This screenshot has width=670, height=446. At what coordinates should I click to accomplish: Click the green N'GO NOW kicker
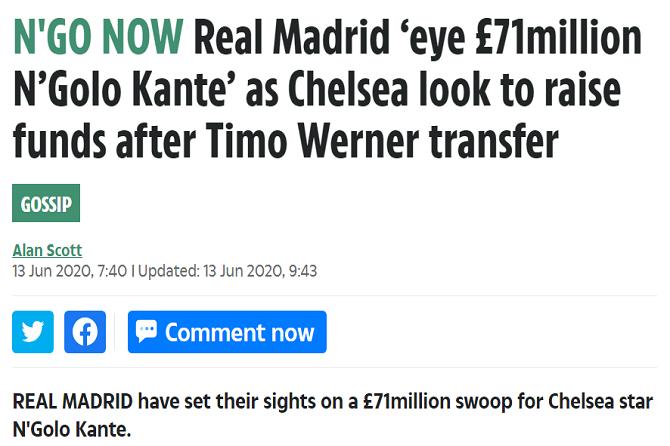pos(98,40)
